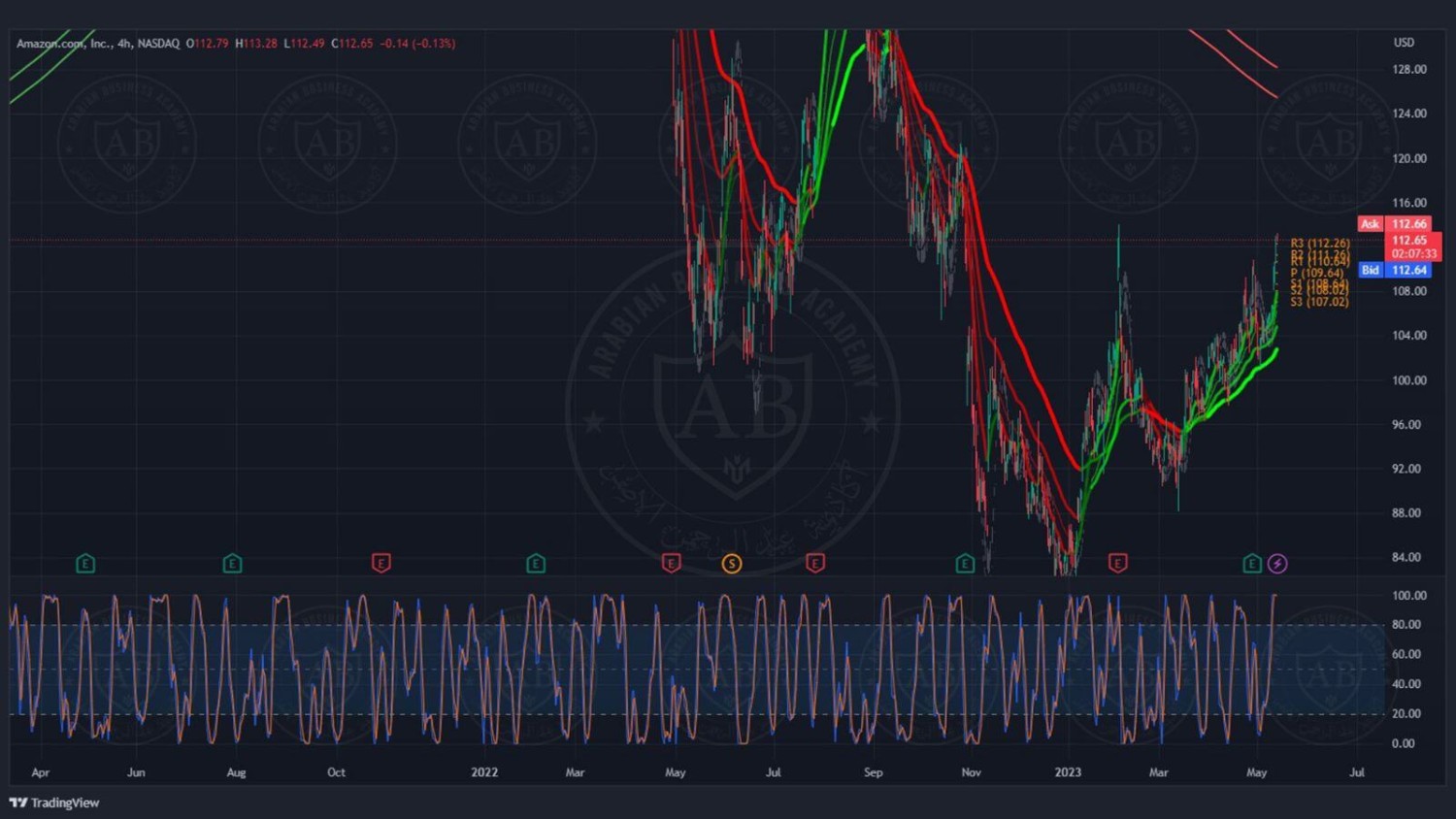Screen dimensions: 1456x819
Task: Click 84.00 on the price scale
Action: tap(1408, 557)
